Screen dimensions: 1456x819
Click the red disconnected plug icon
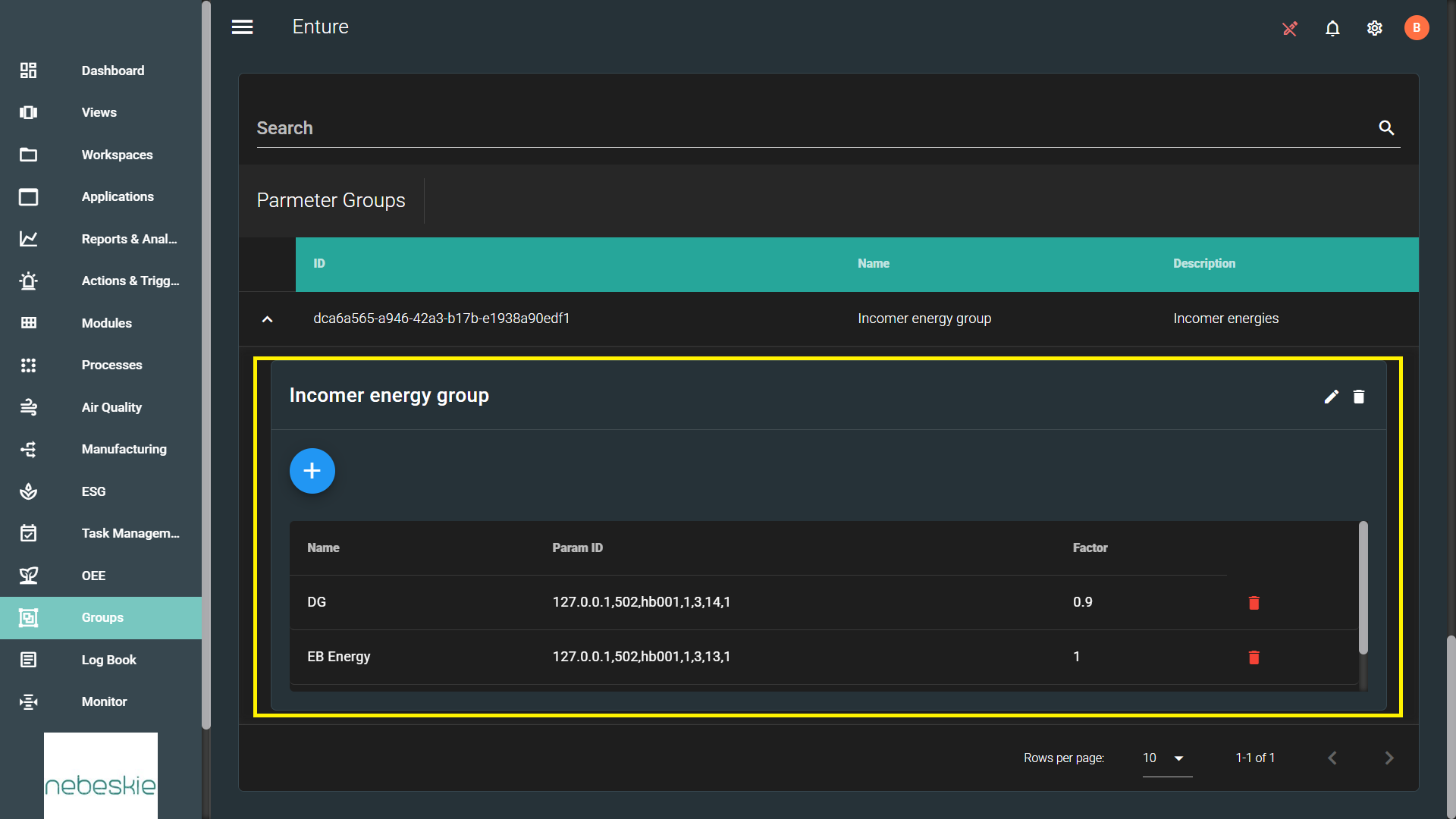[x=1290, y=28]
